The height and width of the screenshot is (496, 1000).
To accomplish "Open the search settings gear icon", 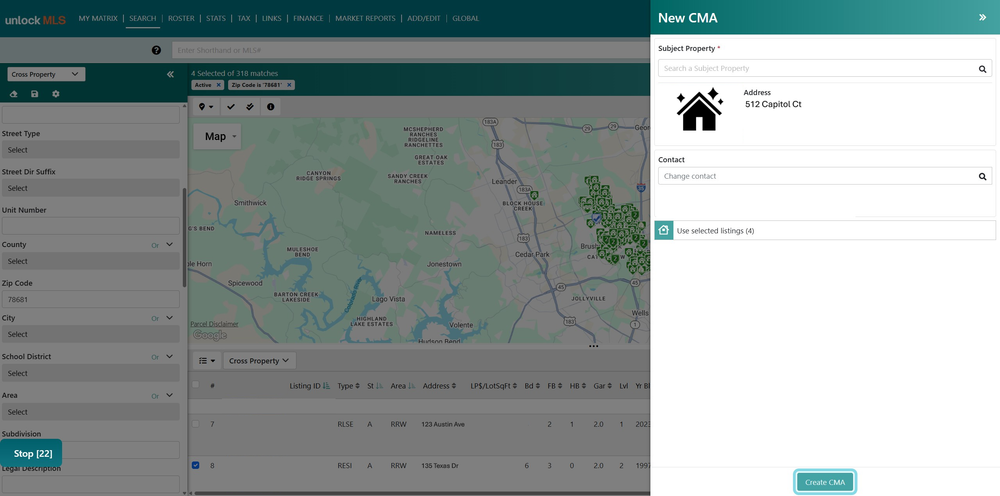I will (x=55, y=94).
